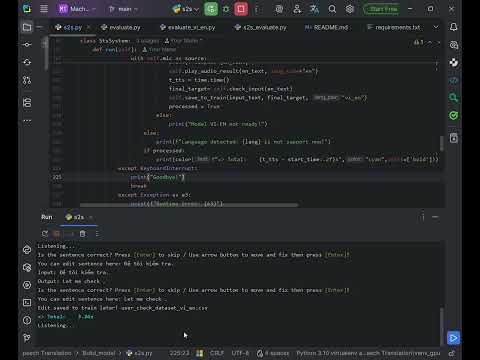Open the AI Assistant spiral icon in the title bar
480x360 pixels.
coord(279,9)
